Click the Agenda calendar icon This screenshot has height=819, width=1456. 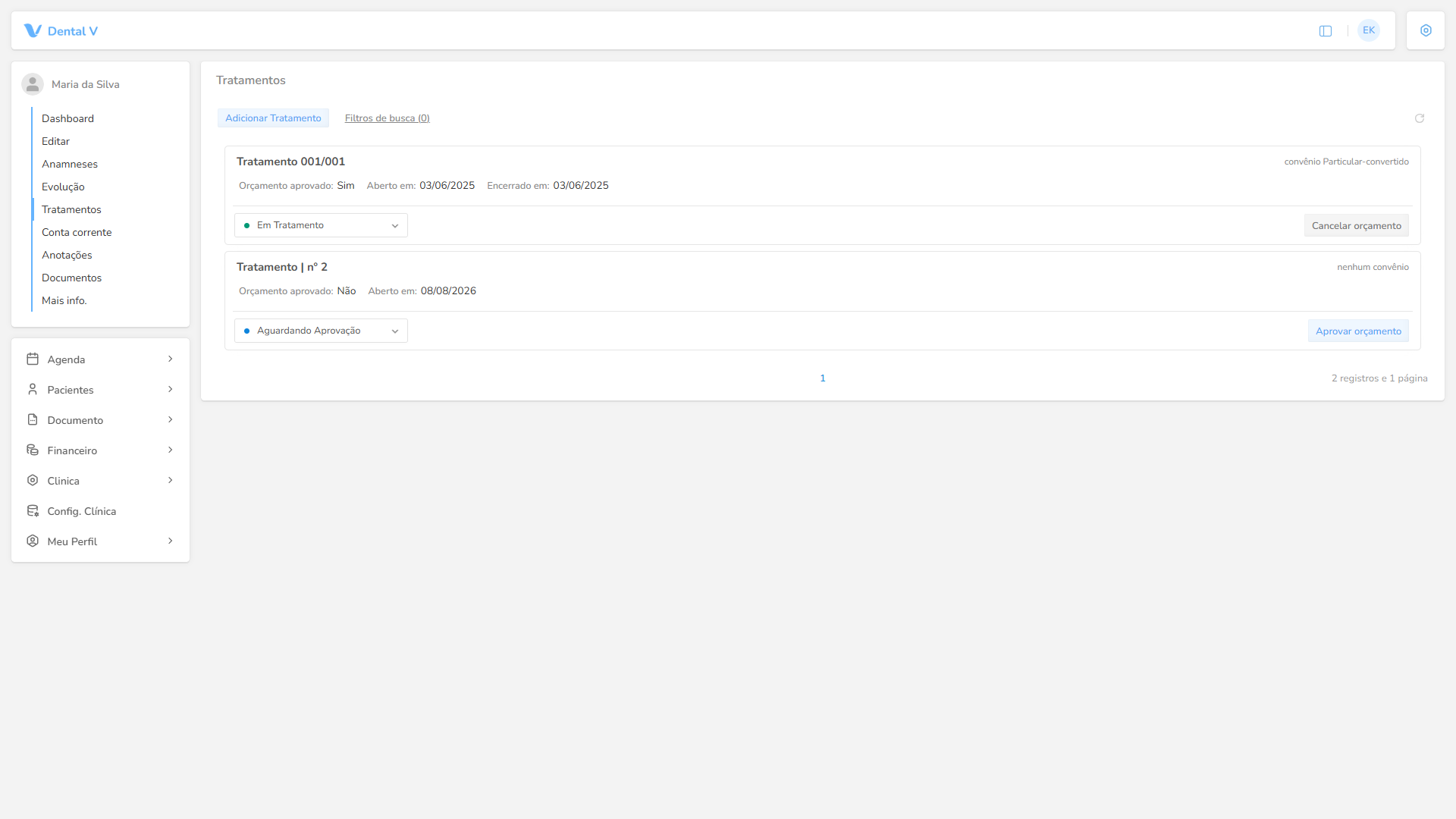click(x=33, y=359)
